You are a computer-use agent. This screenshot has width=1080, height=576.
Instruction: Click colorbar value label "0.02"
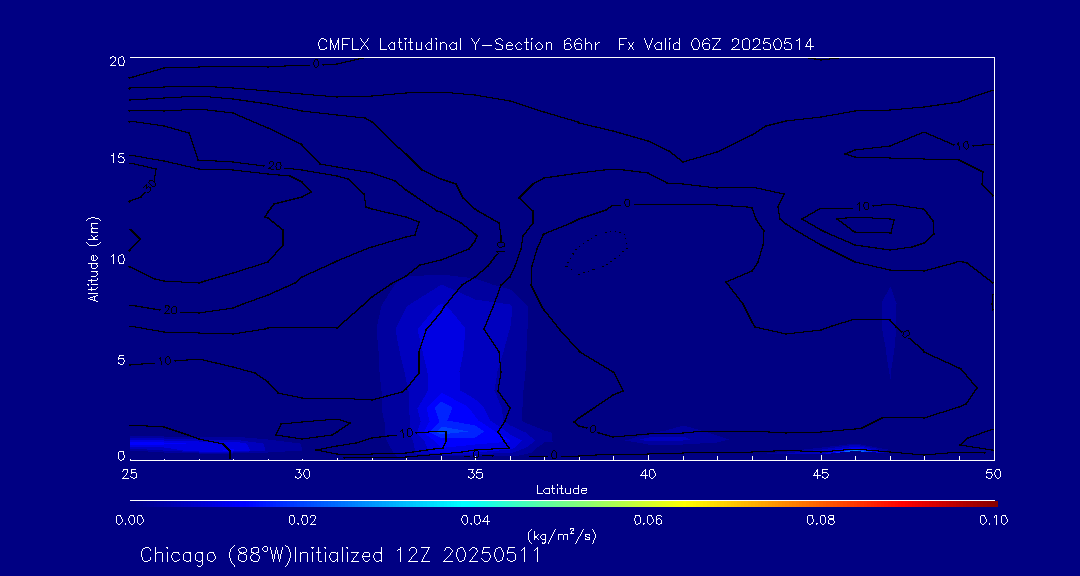[x=302, y=520]
